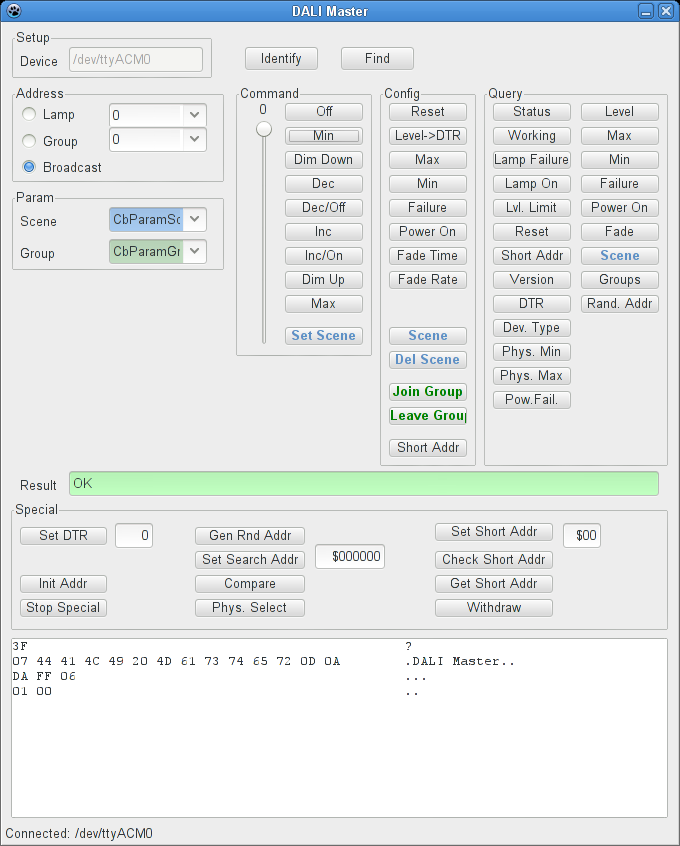
Task: Click the Command Max button
Action: point(324,304)
